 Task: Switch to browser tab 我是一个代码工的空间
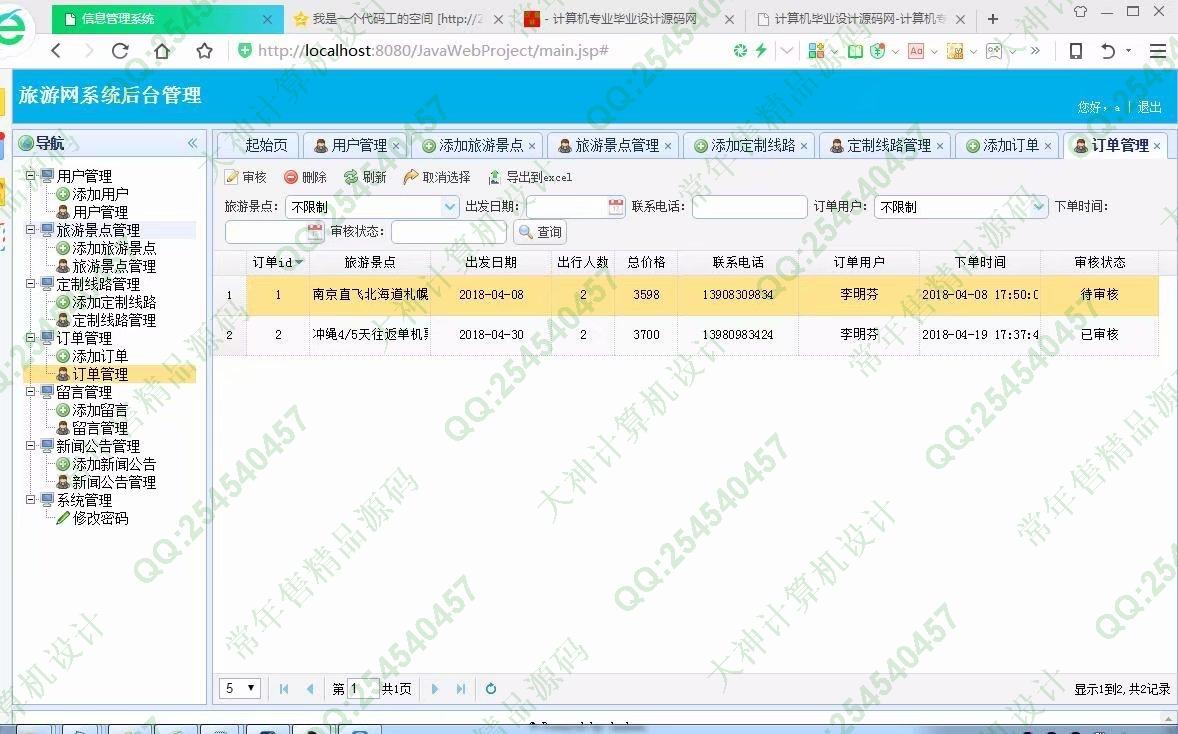point(397,19)
